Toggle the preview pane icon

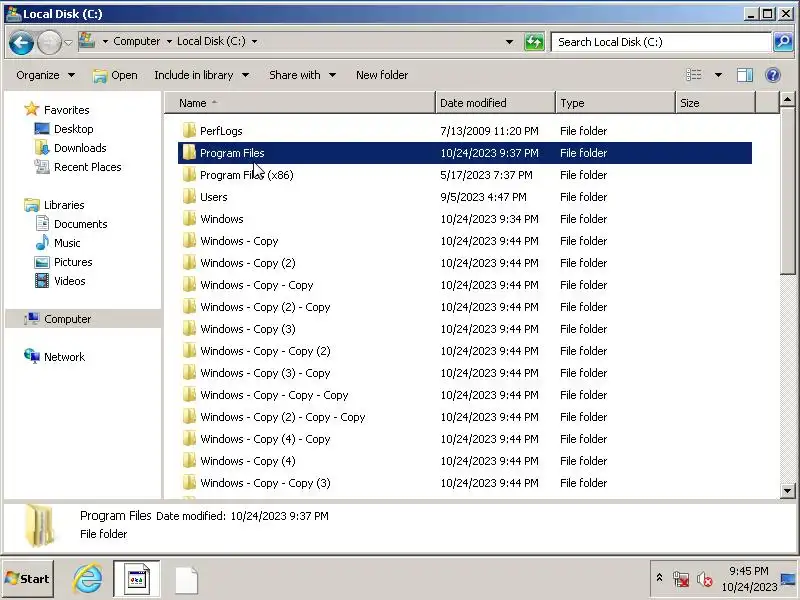tap(744, 76)
